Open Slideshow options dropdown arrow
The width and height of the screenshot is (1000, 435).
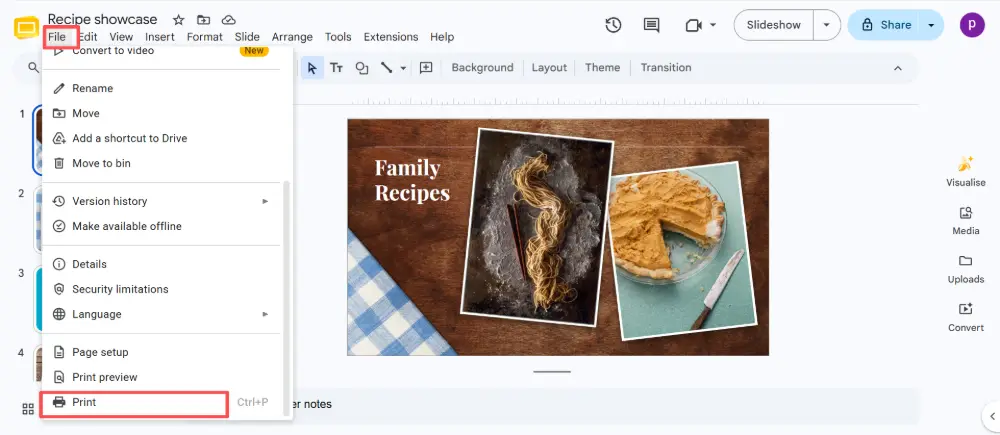tap(827, 25)
